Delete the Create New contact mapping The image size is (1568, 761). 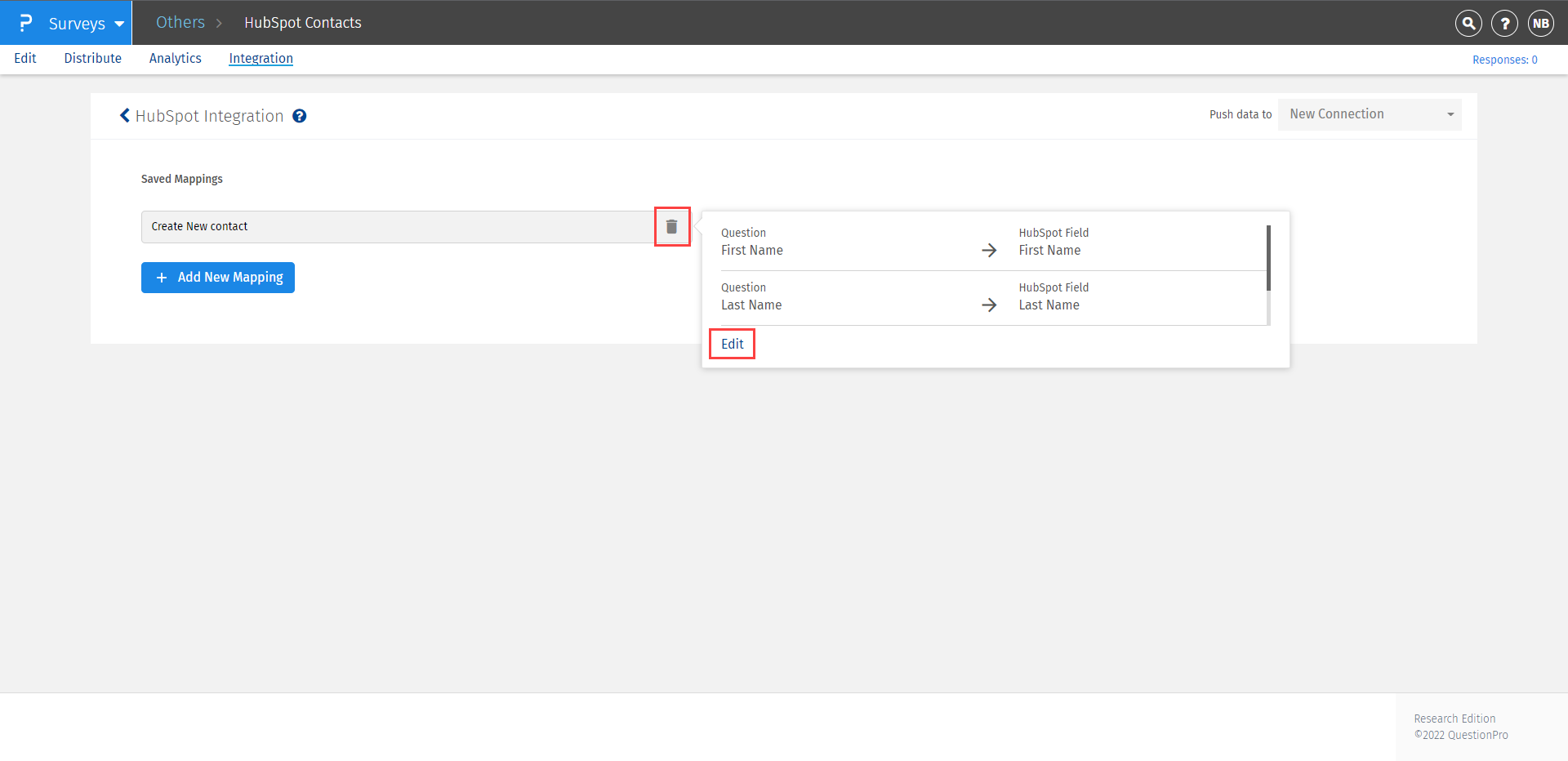pos(672,226)
